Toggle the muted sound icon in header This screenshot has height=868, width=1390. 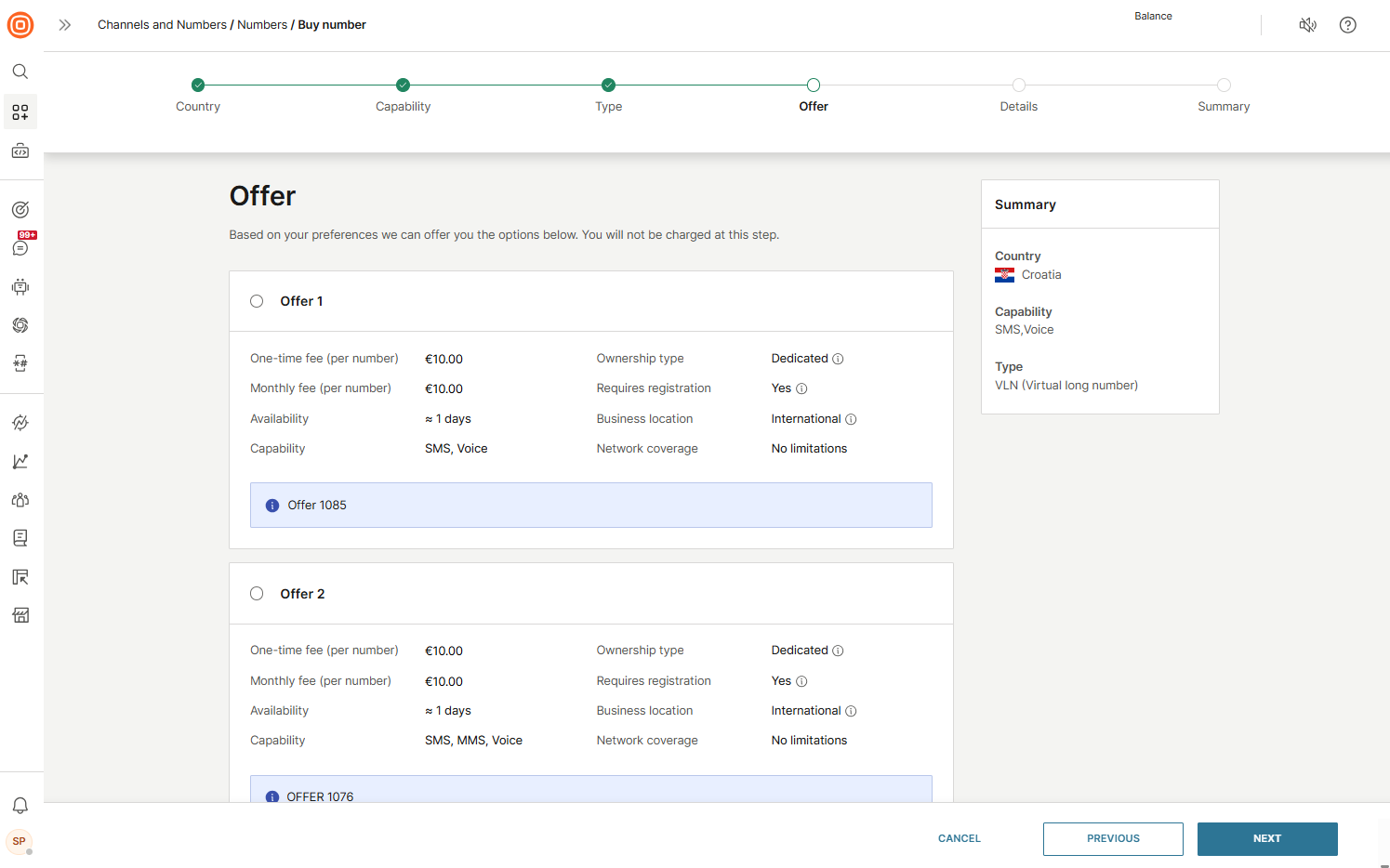point(1307,25)
